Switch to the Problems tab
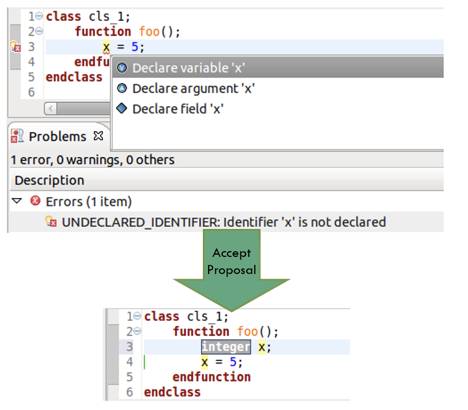 pos(57,136)
